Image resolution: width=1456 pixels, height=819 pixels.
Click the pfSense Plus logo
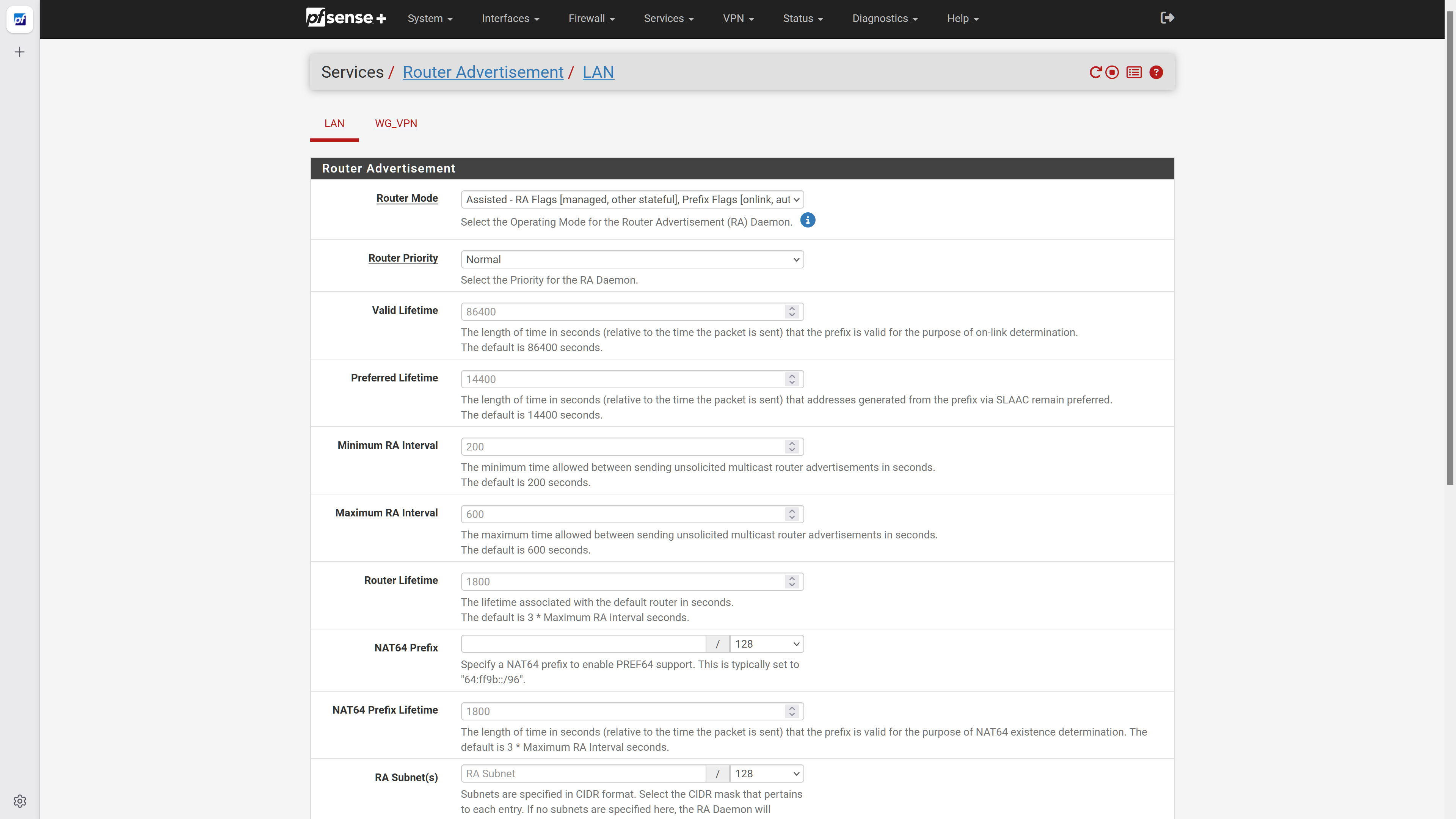346,18
